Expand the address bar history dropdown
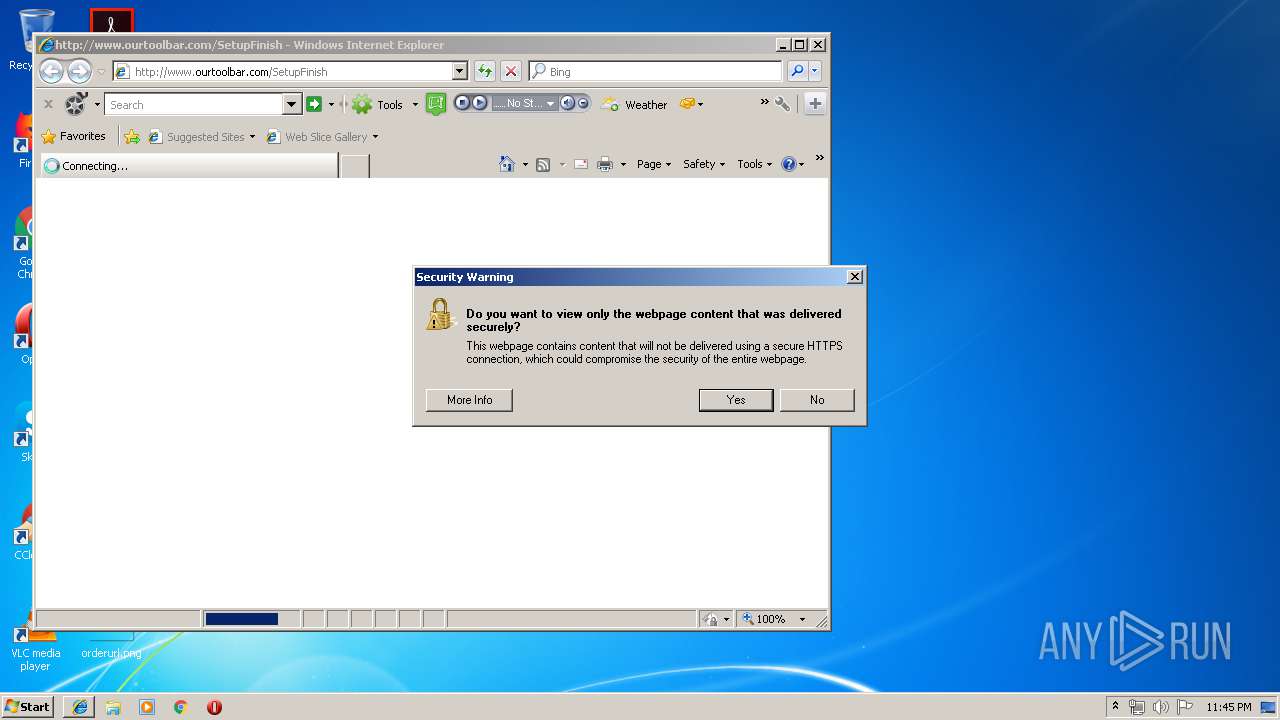Viewport: 1280px width, 720px height. tap(460, 71)
